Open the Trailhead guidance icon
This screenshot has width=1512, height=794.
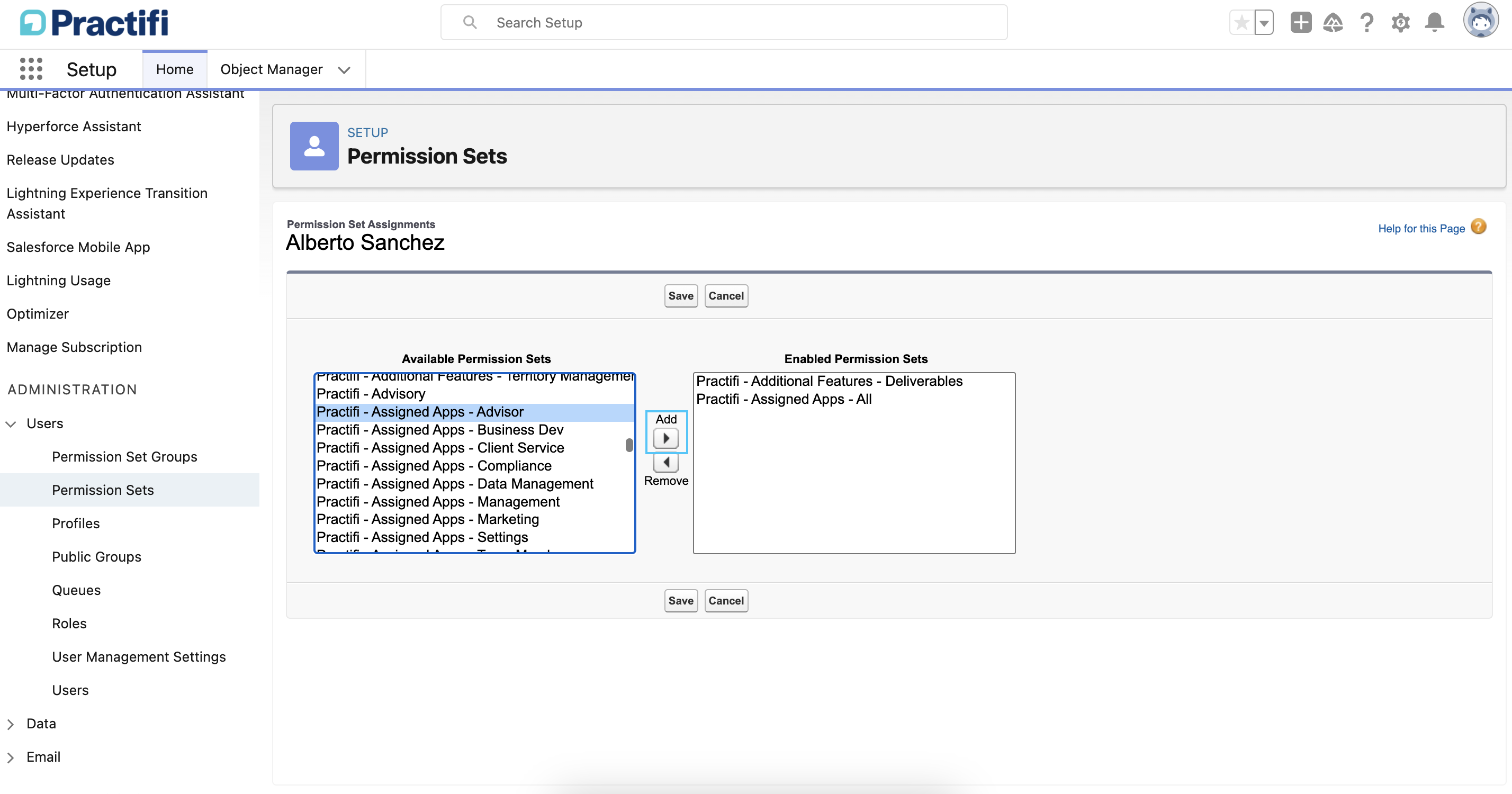click(x=1333, y=23)
